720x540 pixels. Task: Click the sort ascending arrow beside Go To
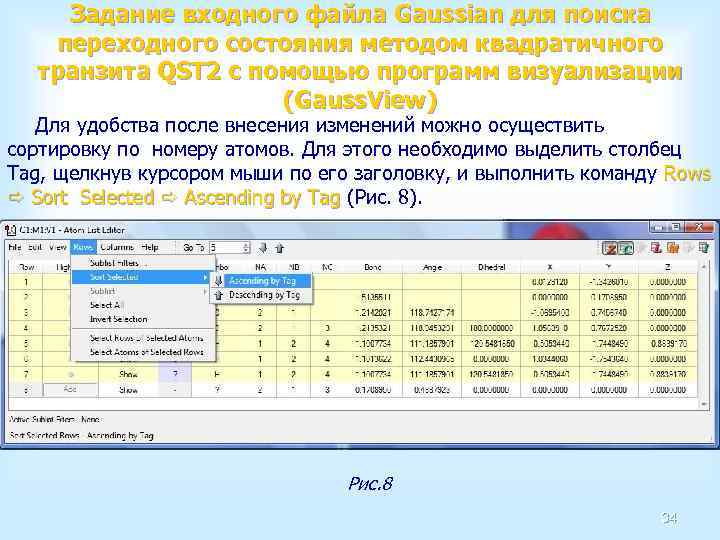(263, 248)
